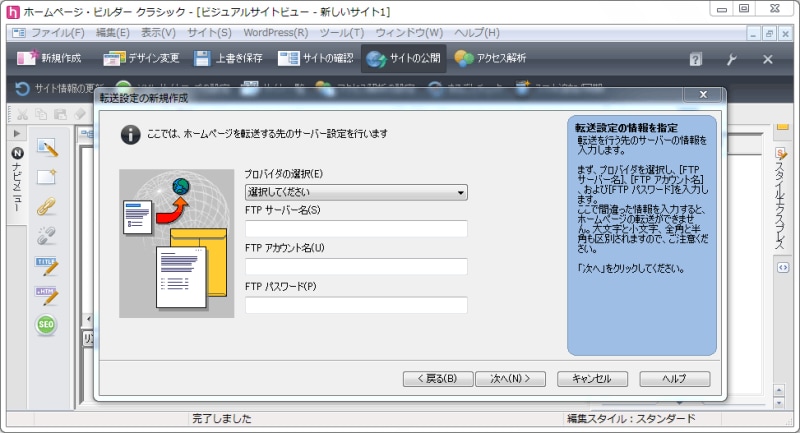The height and width of the screenshot is (433, 800).
Task: Click the cut scissors icon
Action: tap(22, 115)
